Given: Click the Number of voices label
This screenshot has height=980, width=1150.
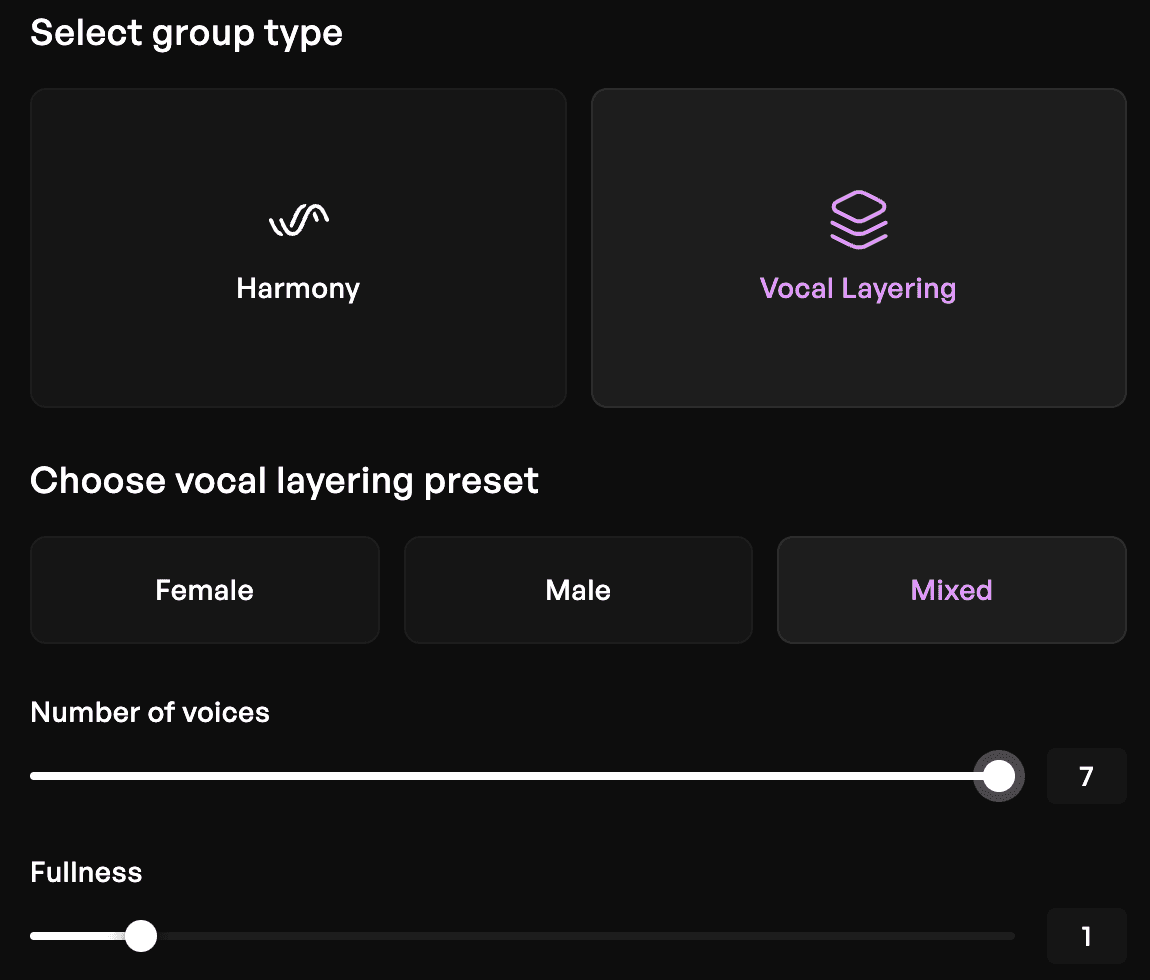Looking at the screenshot, I should tap(150, 712).
